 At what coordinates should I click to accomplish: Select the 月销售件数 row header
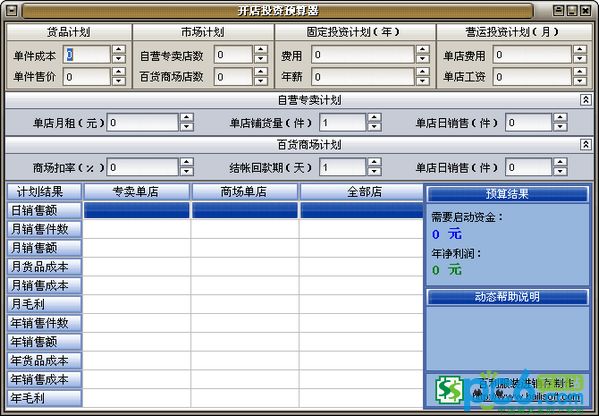(x=44, y=229)
